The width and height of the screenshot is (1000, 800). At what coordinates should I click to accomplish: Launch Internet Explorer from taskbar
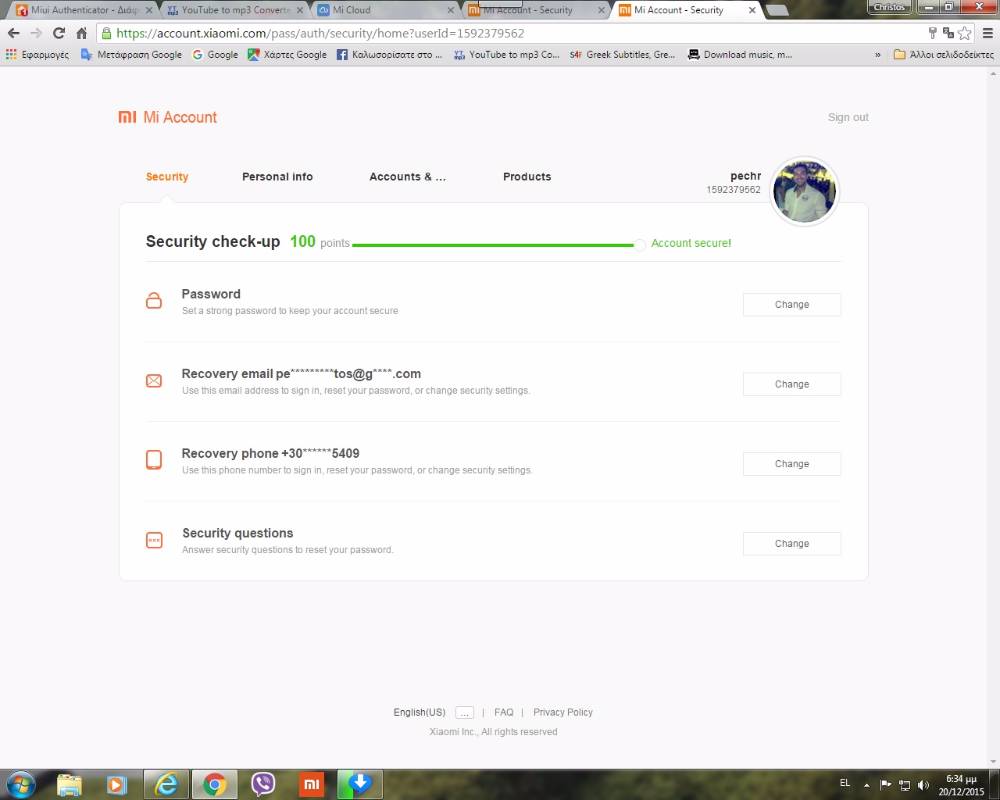[x=166, y=784]
